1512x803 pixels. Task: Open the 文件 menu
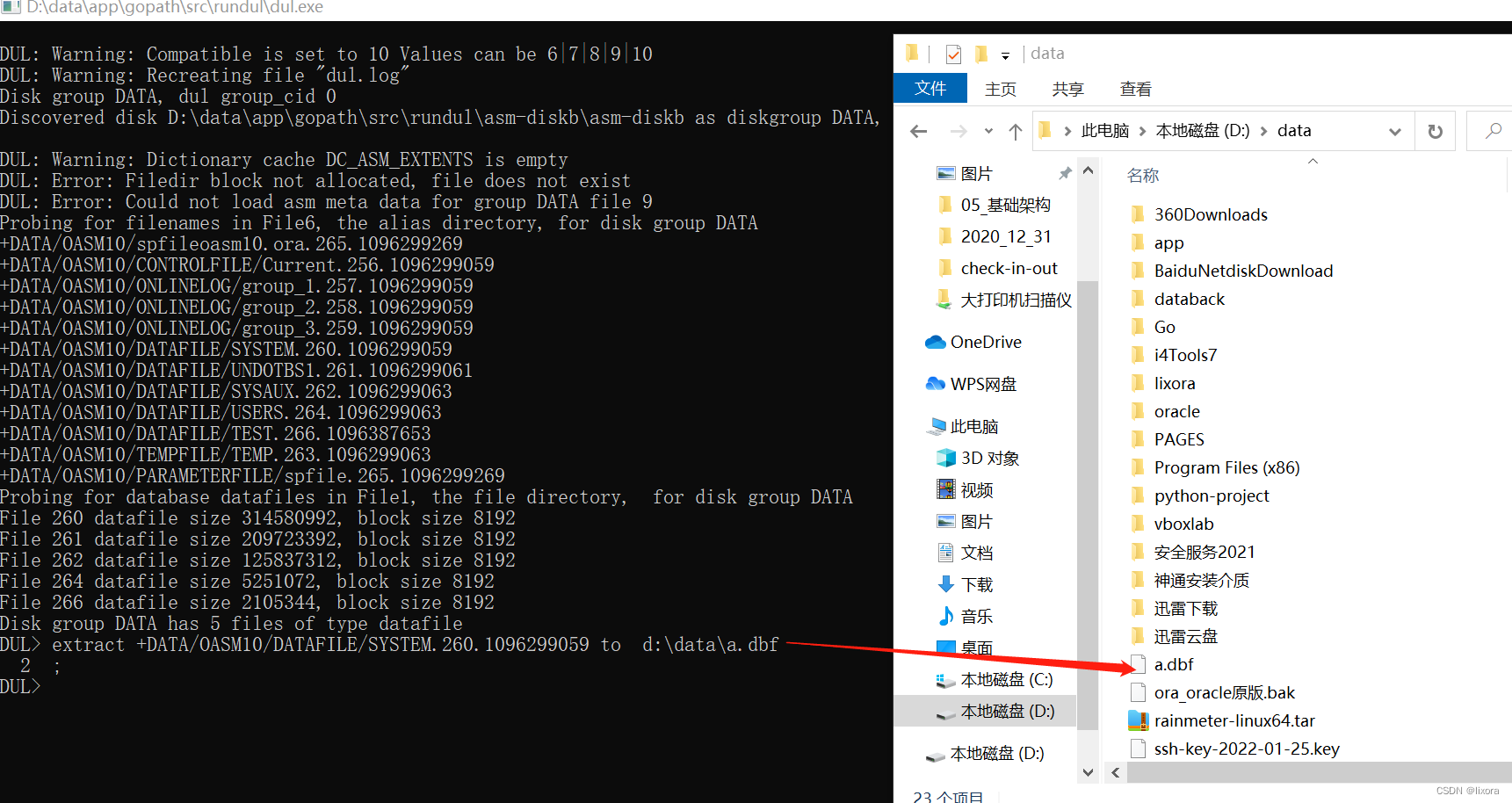pyautogui.click(x=930, y=88)
